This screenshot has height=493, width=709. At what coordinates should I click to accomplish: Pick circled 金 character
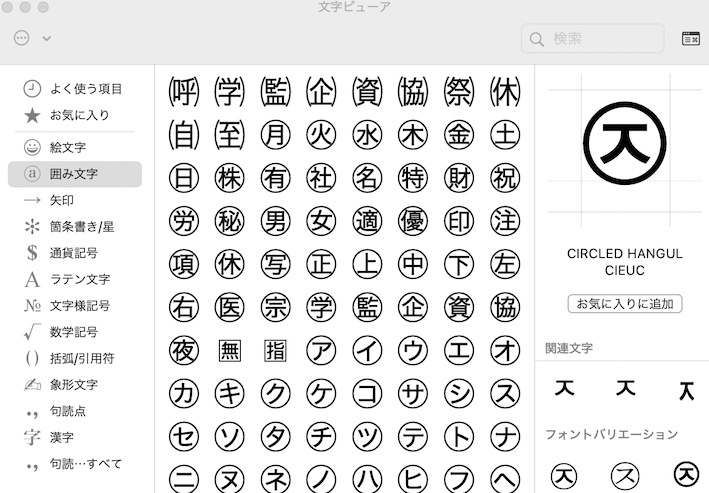459,135
